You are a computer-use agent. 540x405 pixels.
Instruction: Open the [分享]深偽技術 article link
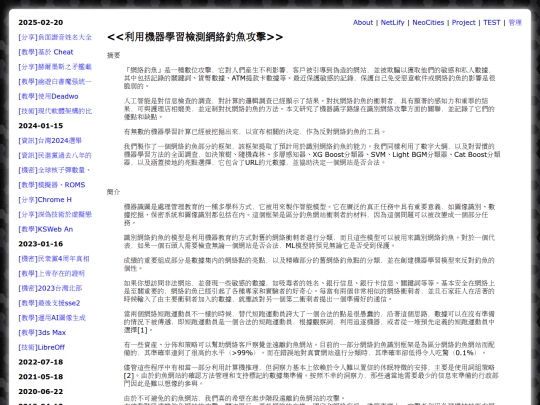[x=55, y=215]
